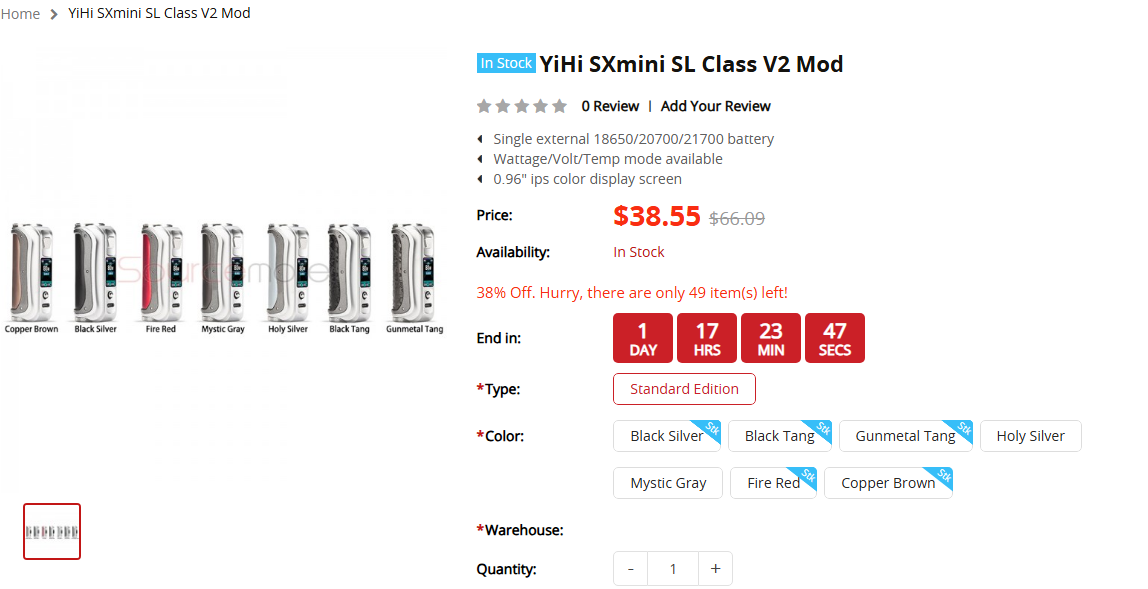Click the Fire Red mod in the product image
1148x589 pixels.
coord(160,272)
